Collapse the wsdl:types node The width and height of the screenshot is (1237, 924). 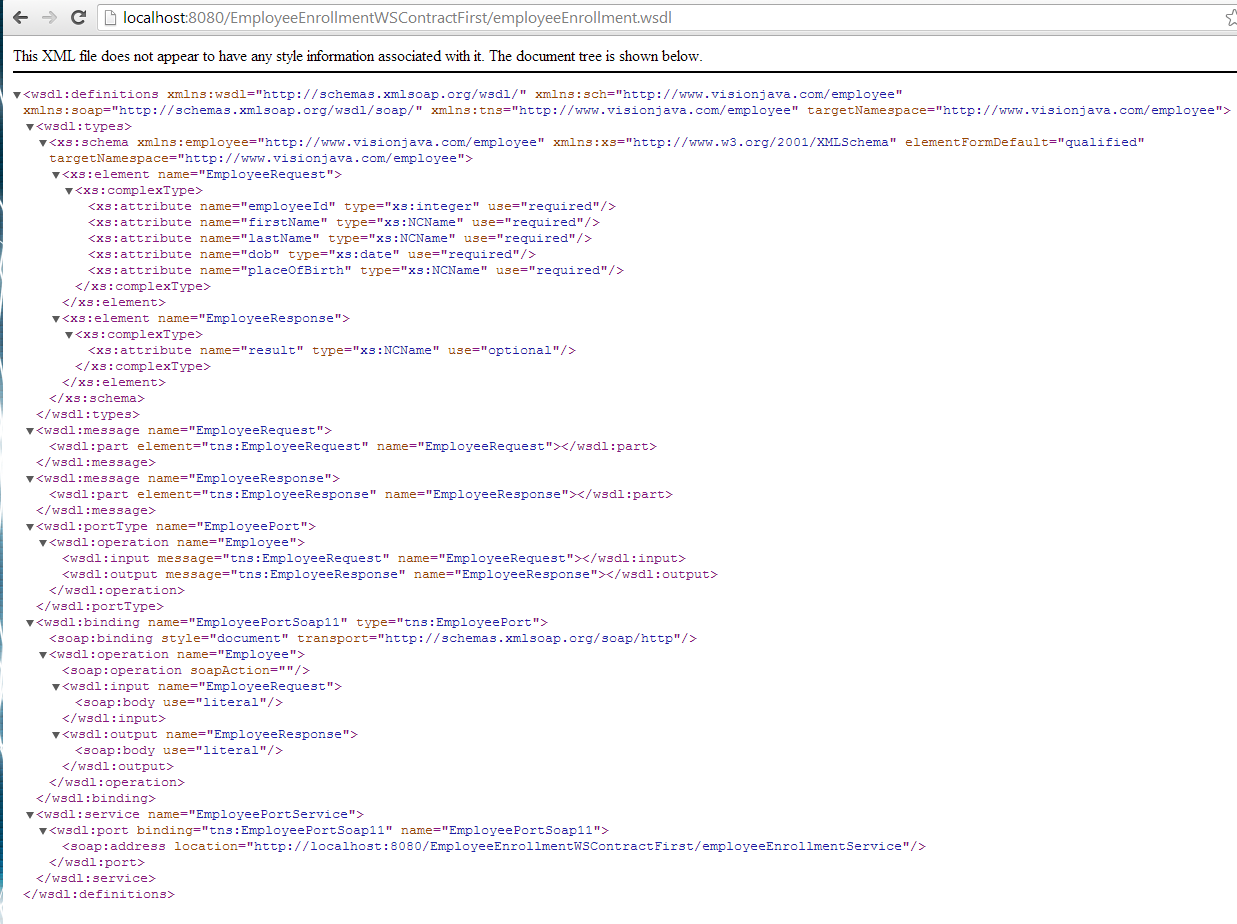click(30, 127)
